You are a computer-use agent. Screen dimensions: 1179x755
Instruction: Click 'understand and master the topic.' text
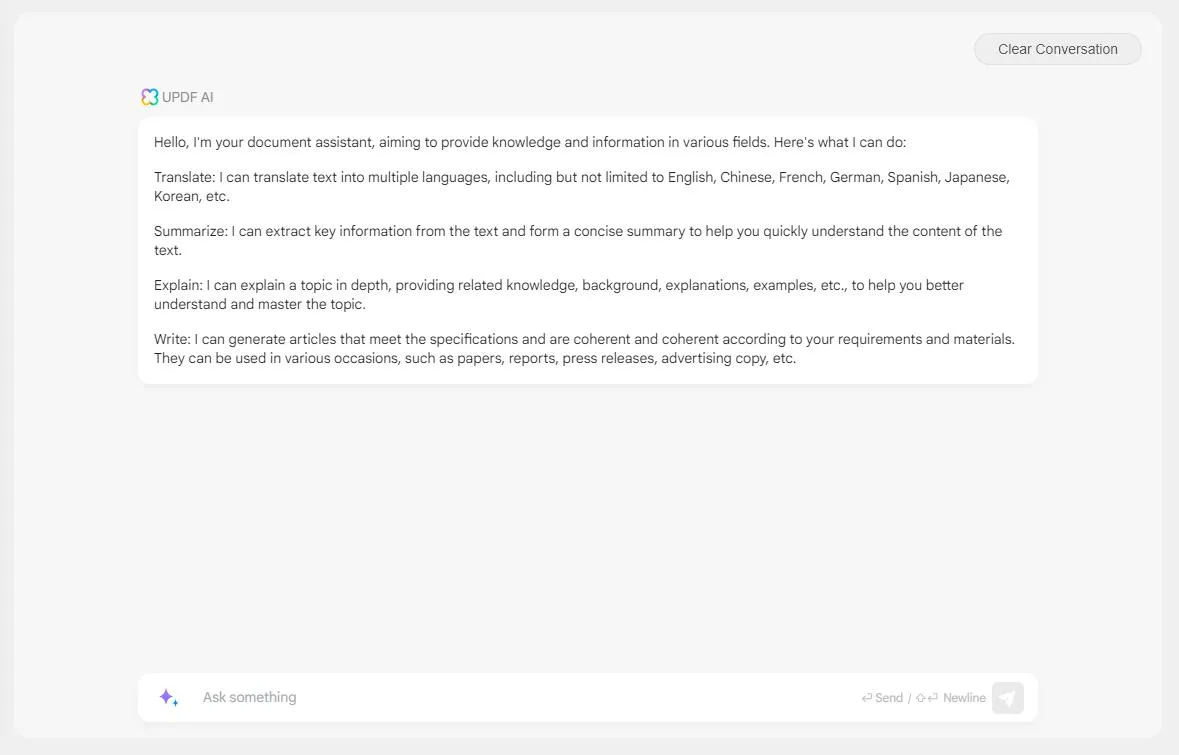pos(259,305)
